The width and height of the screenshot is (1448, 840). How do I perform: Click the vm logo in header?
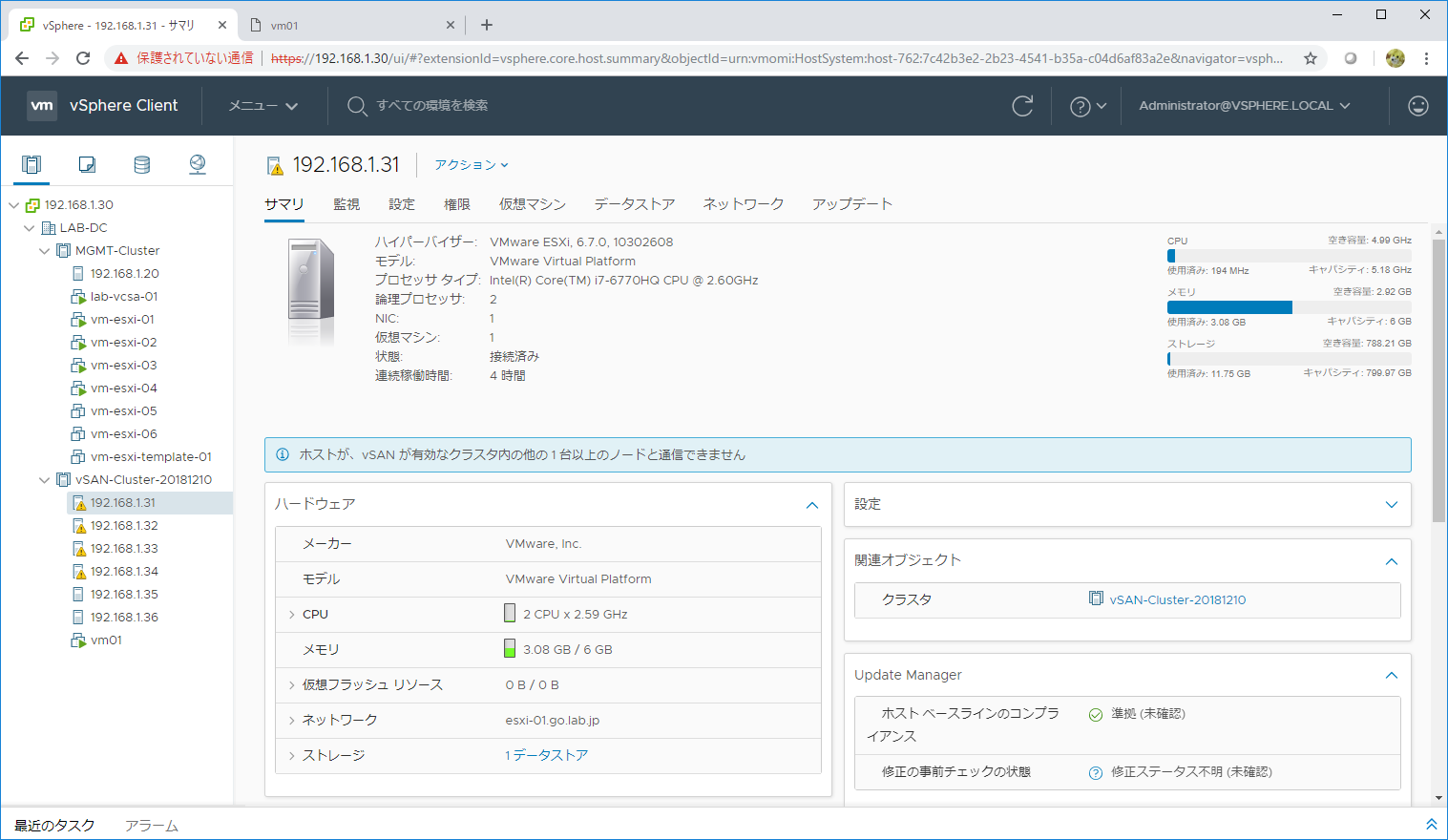[x=42, y=106]
